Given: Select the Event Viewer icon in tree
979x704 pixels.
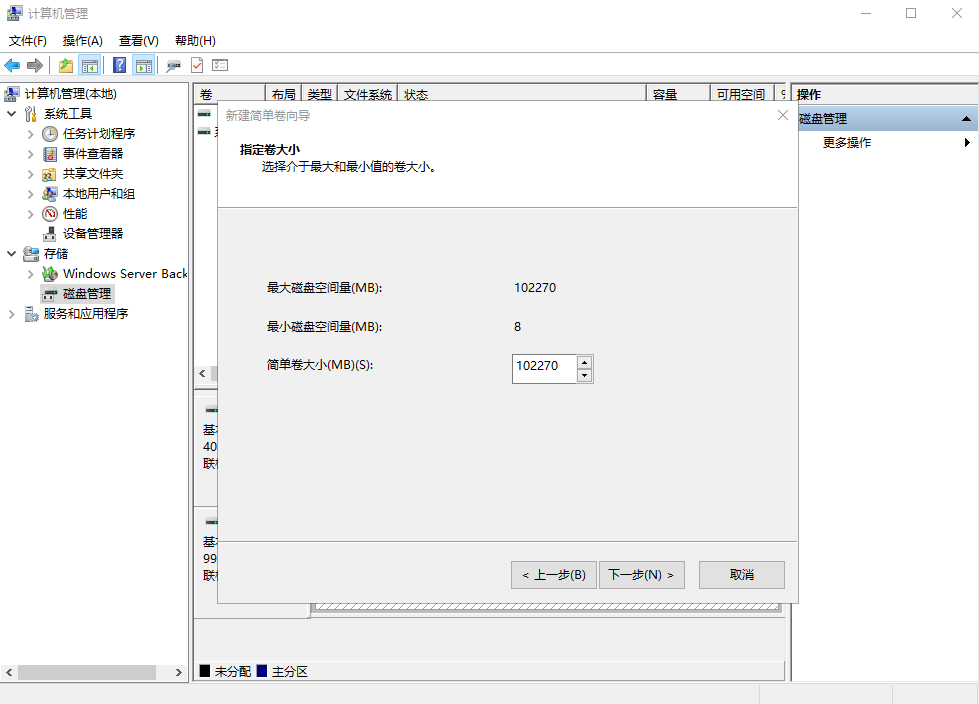Looking at the screenshot, I should [50, 154].
